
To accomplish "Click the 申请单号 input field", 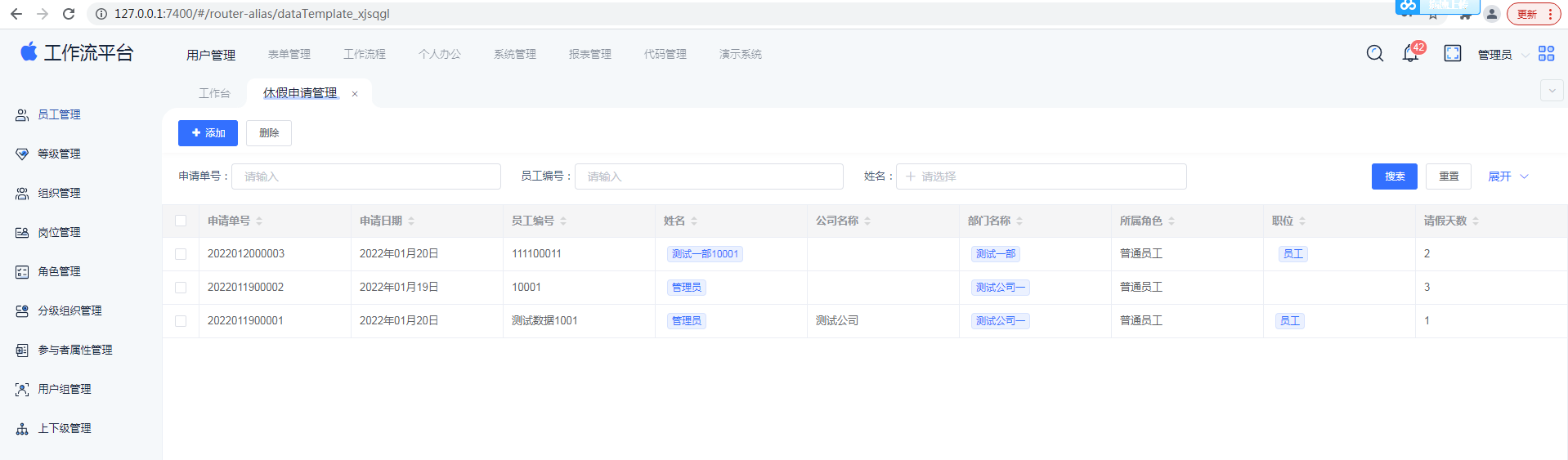I will coord(365,176).
